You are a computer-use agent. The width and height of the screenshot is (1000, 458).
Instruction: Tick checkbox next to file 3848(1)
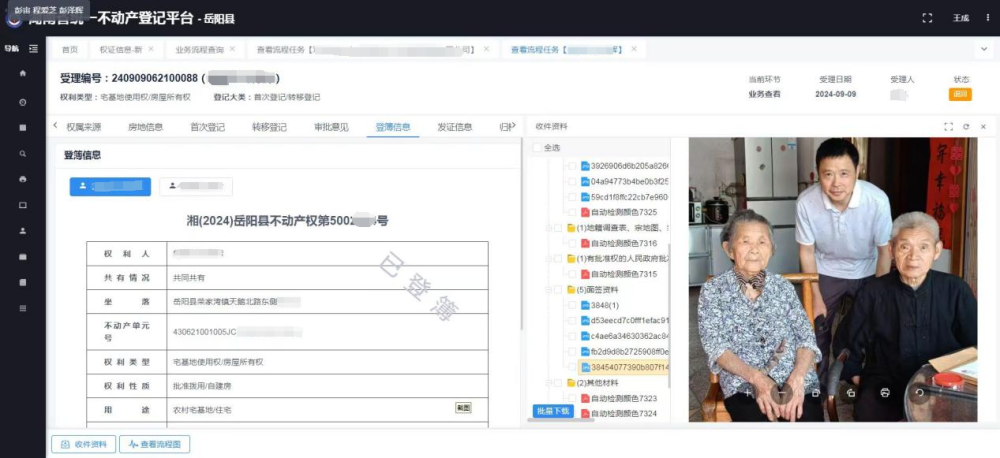click(x=571, y=305)
